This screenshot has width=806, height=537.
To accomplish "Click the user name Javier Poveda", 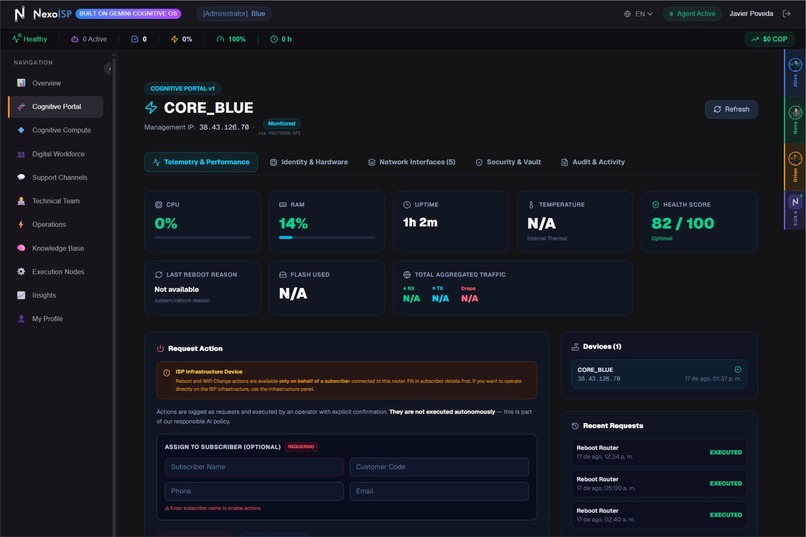I will click(x=751, y=14).
